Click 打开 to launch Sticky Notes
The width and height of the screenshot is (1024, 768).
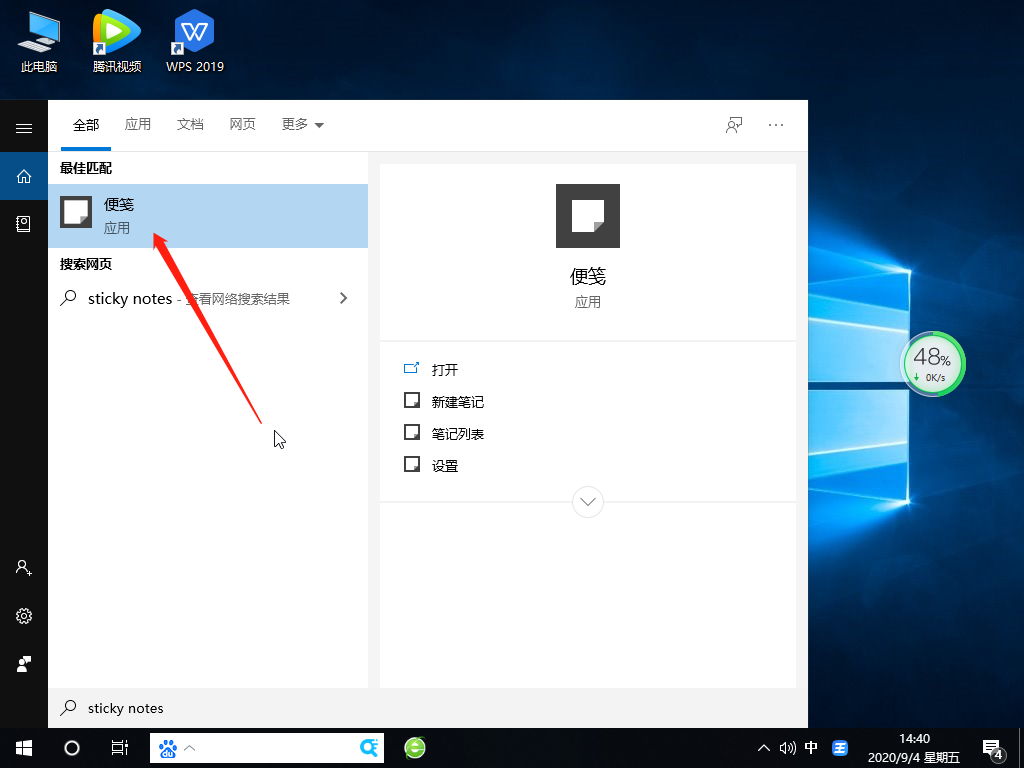click(x=444, y=369)
